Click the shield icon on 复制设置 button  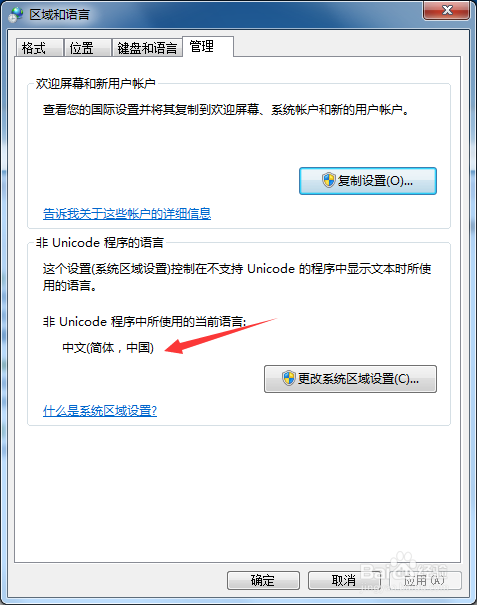click(x=328, y=180)
